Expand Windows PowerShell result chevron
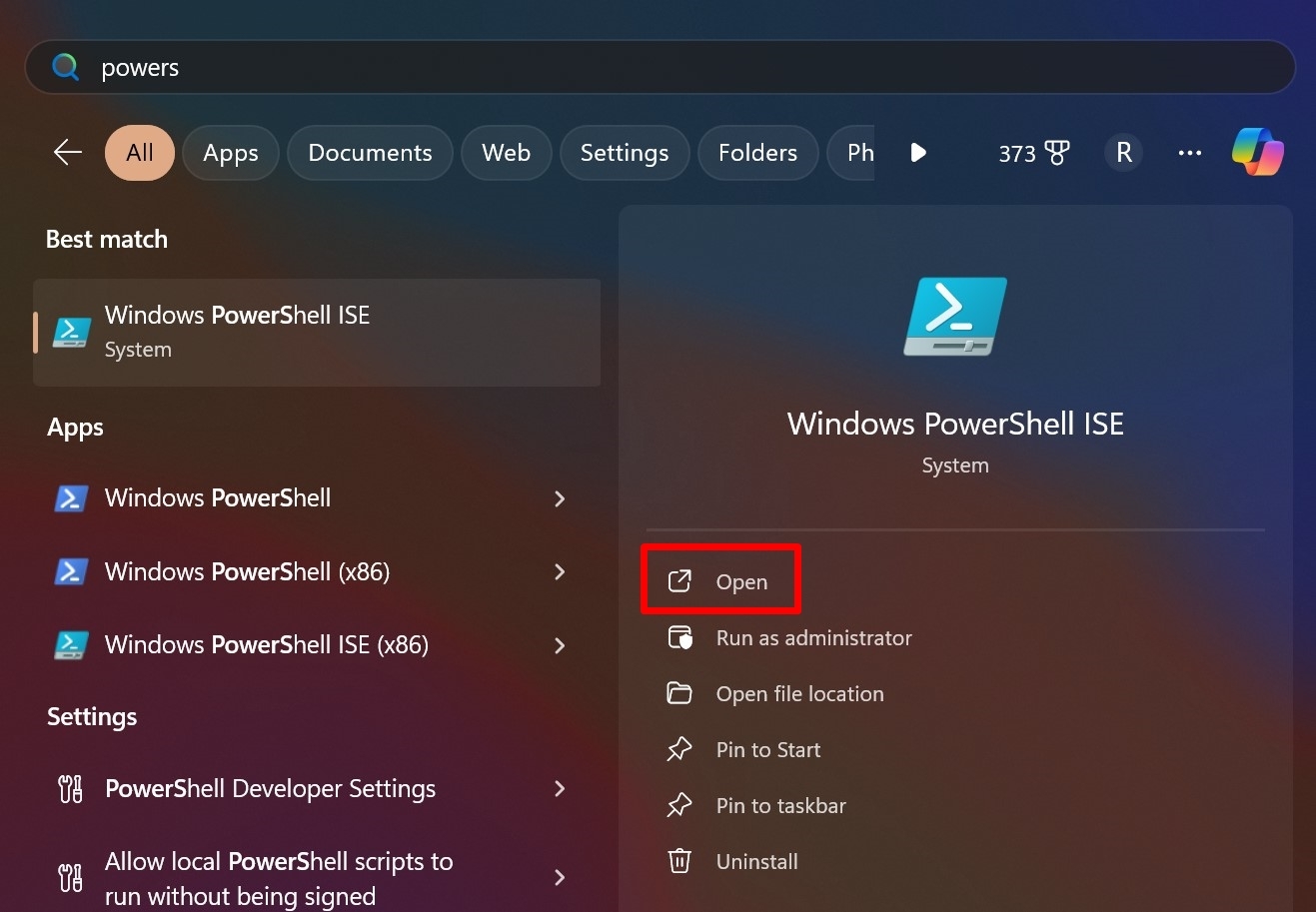The height and width of the screenshot is (912, 1316). (560, 497)
